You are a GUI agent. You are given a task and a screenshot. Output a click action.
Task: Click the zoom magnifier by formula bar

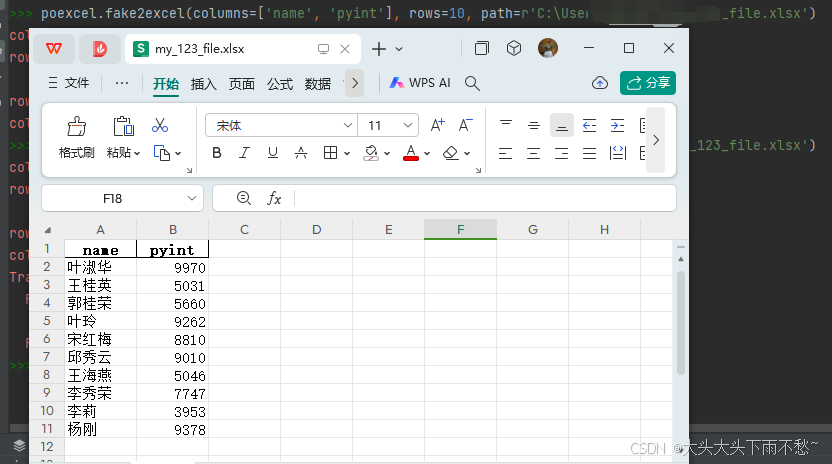tap(244, 198)
